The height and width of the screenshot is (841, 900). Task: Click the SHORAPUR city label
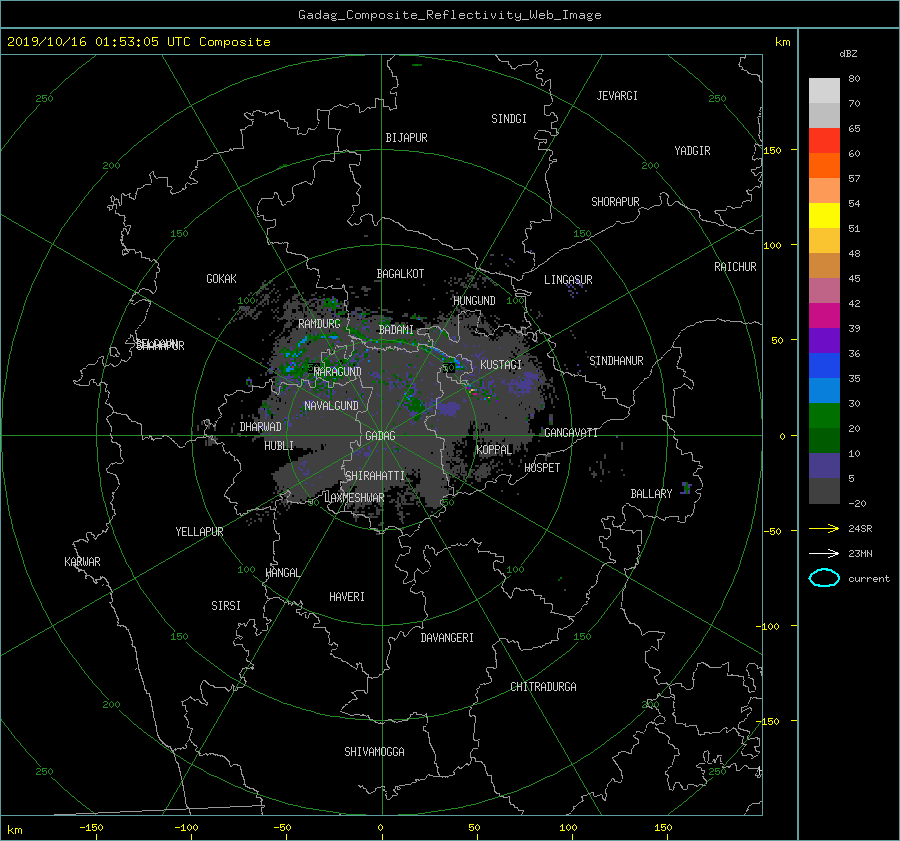pyautogui.click(x=615, y=202)
